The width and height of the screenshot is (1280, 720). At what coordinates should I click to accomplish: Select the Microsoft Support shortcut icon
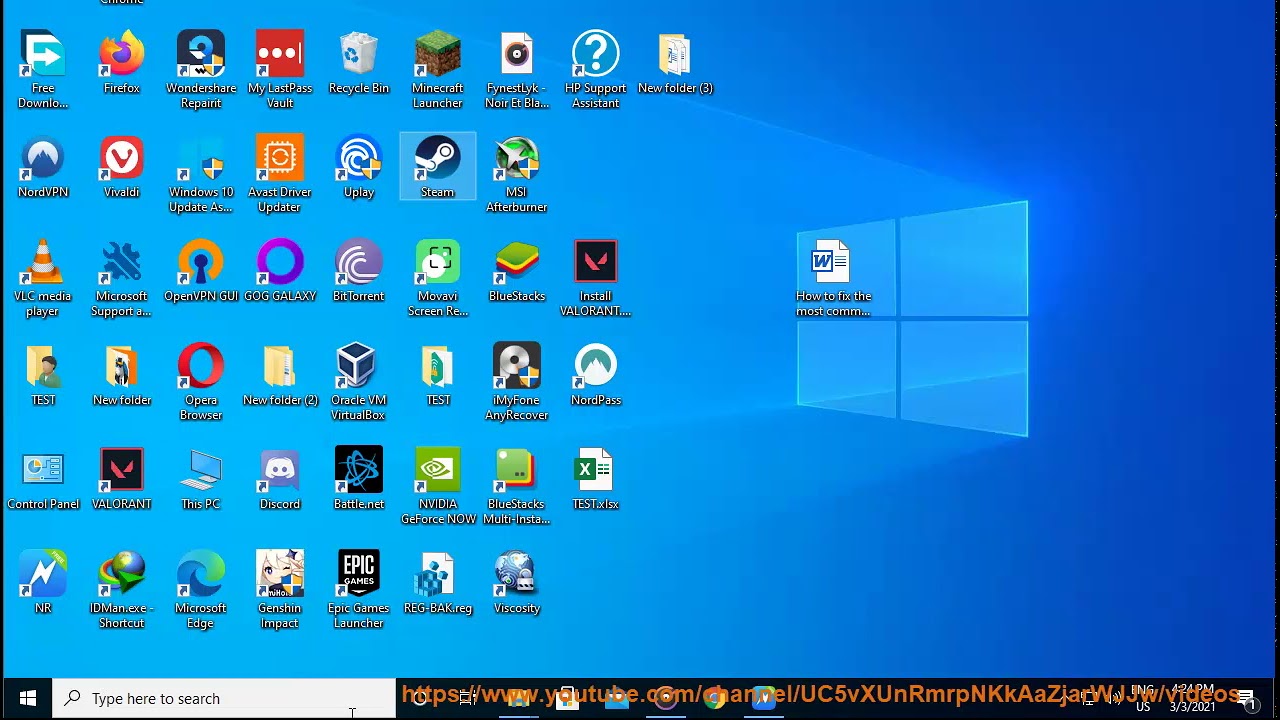(x=122, y=262)
